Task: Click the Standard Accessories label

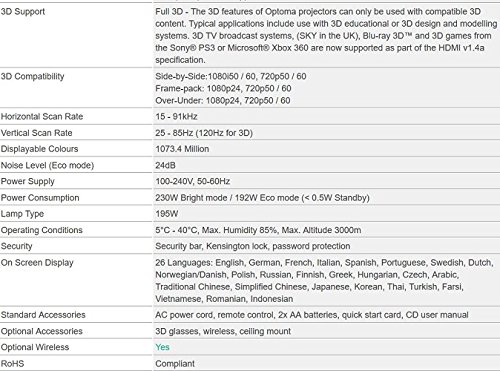Action: 43,315
